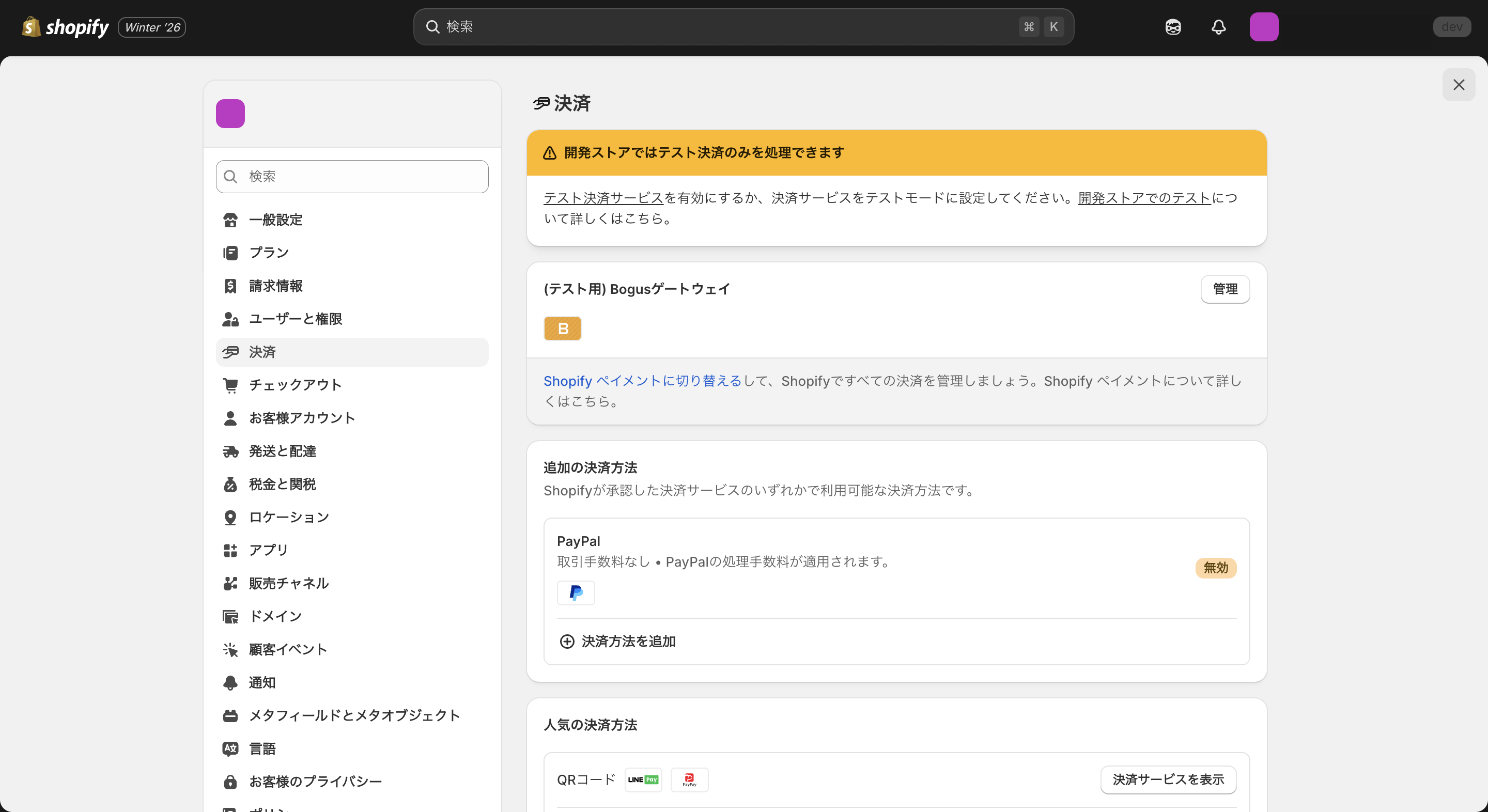Open the store avatar menu top right

tap(1264, 26)
